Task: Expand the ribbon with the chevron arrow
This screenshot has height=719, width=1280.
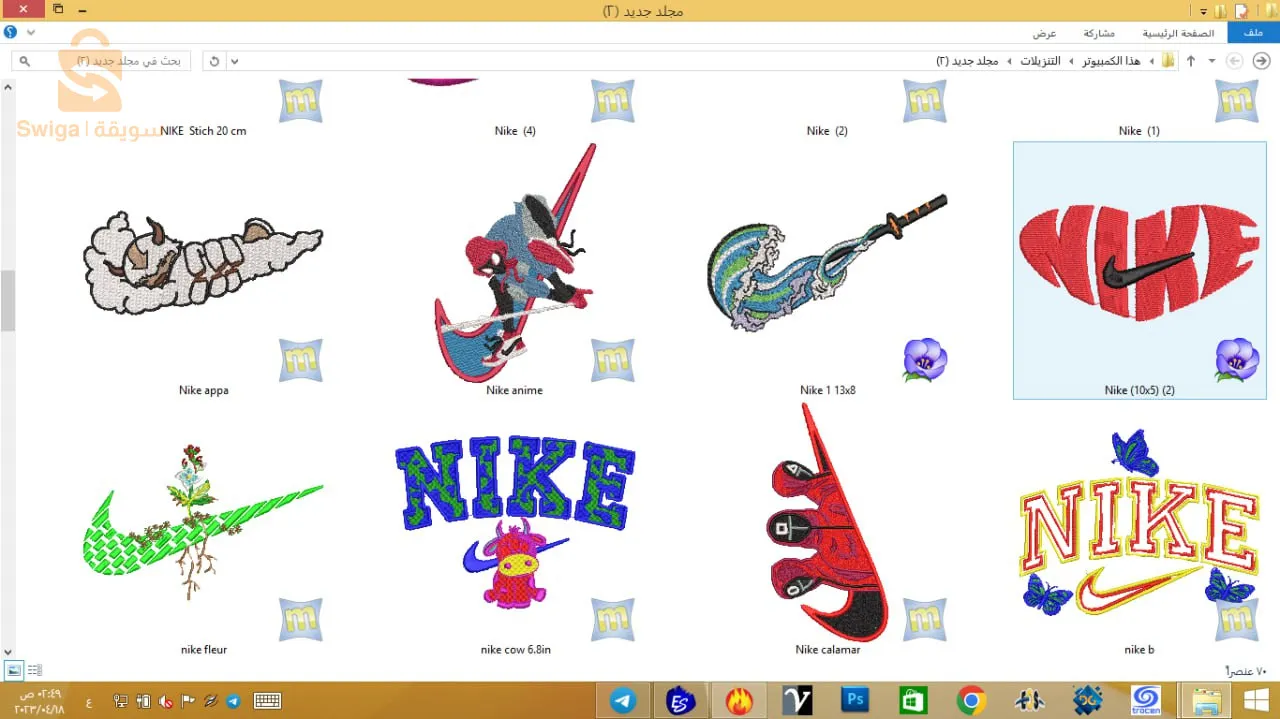Action: tap(31, 33)
